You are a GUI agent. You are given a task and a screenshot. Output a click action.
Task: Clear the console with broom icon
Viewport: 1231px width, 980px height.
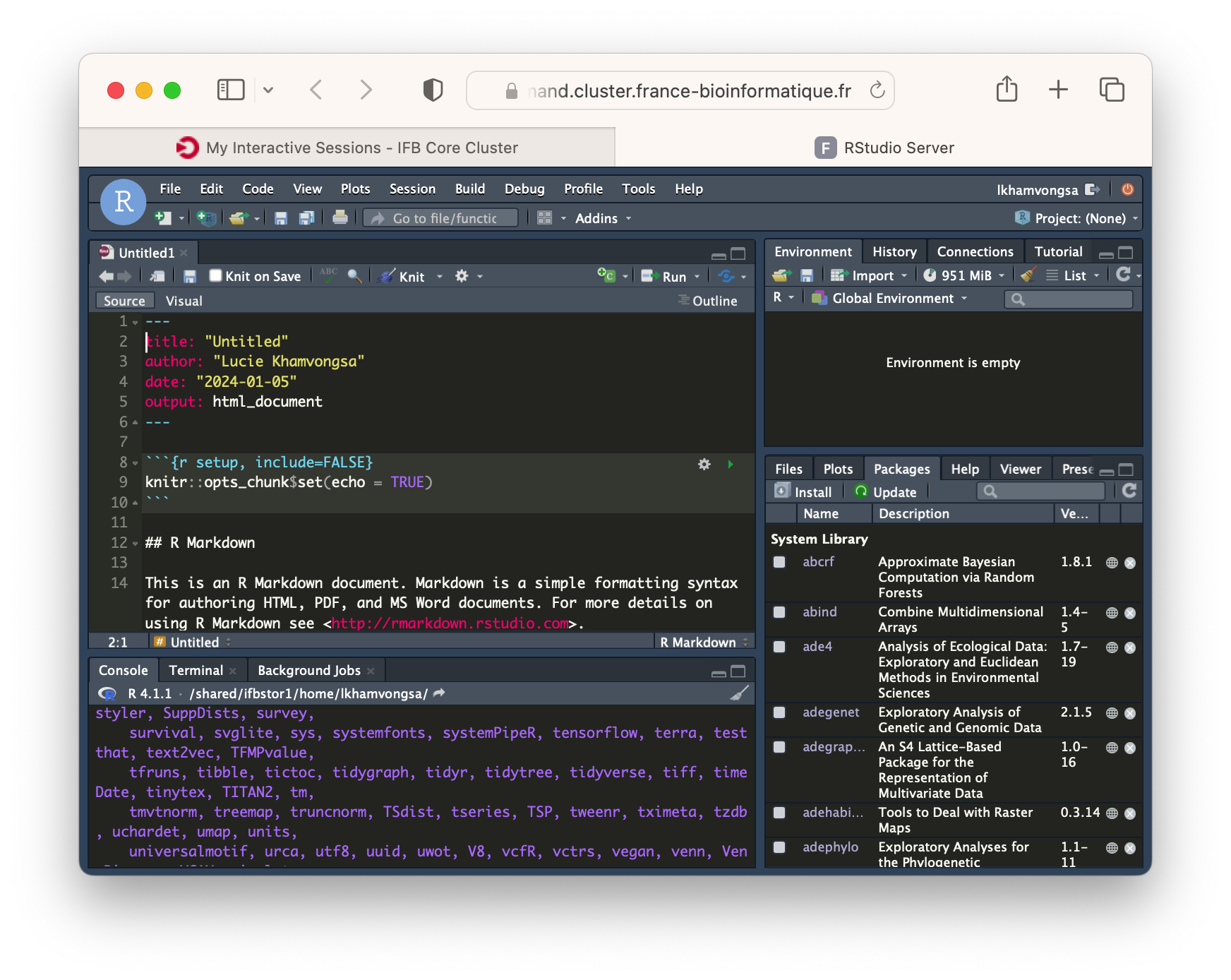739,693
